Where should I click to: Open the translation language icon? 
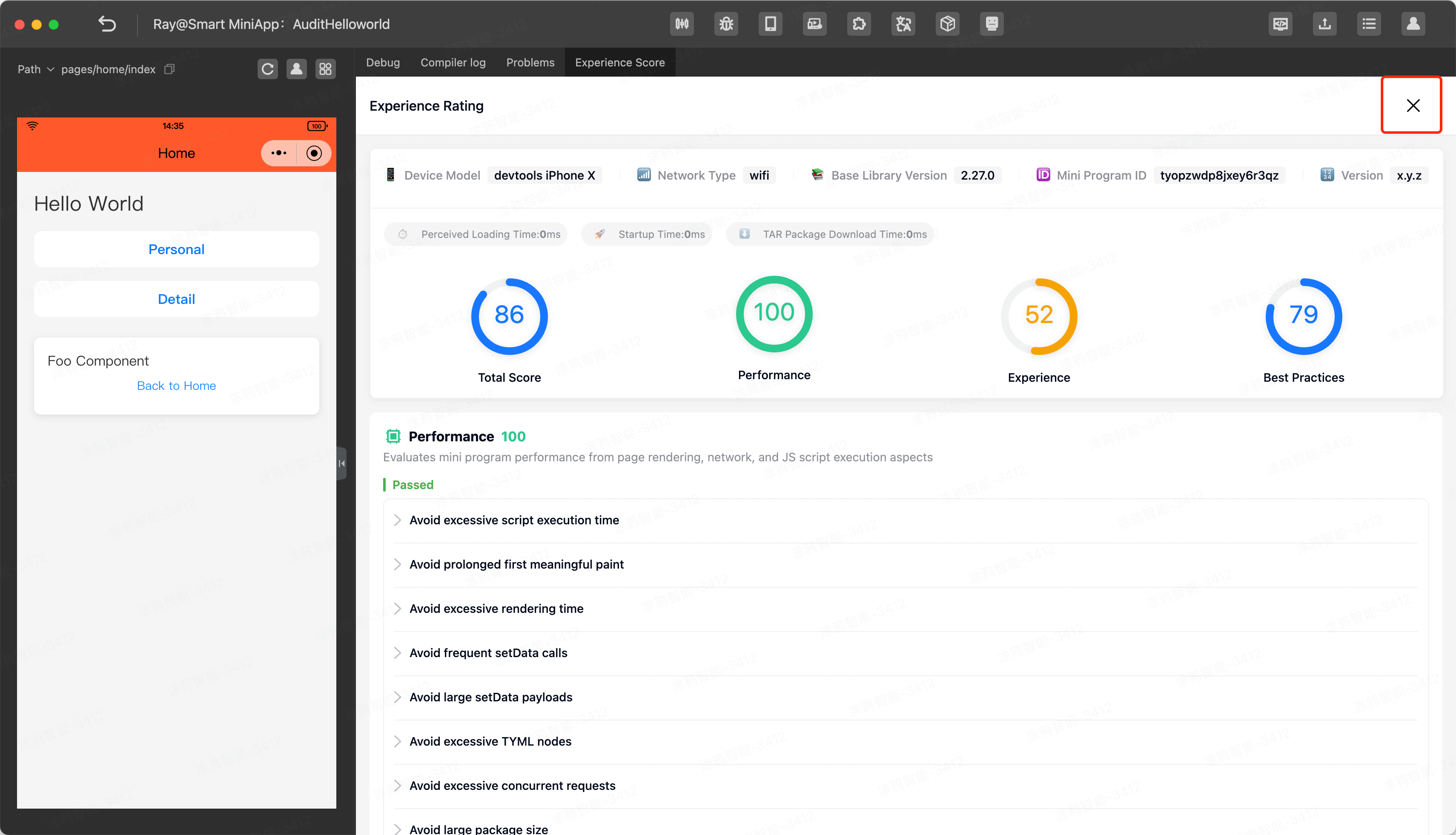(903, 23)
